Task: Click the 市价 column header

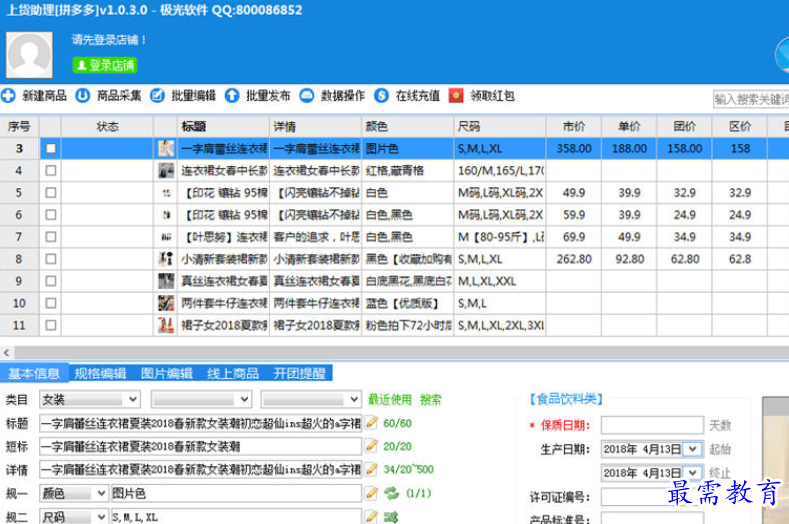Action: tap(574, 126)
